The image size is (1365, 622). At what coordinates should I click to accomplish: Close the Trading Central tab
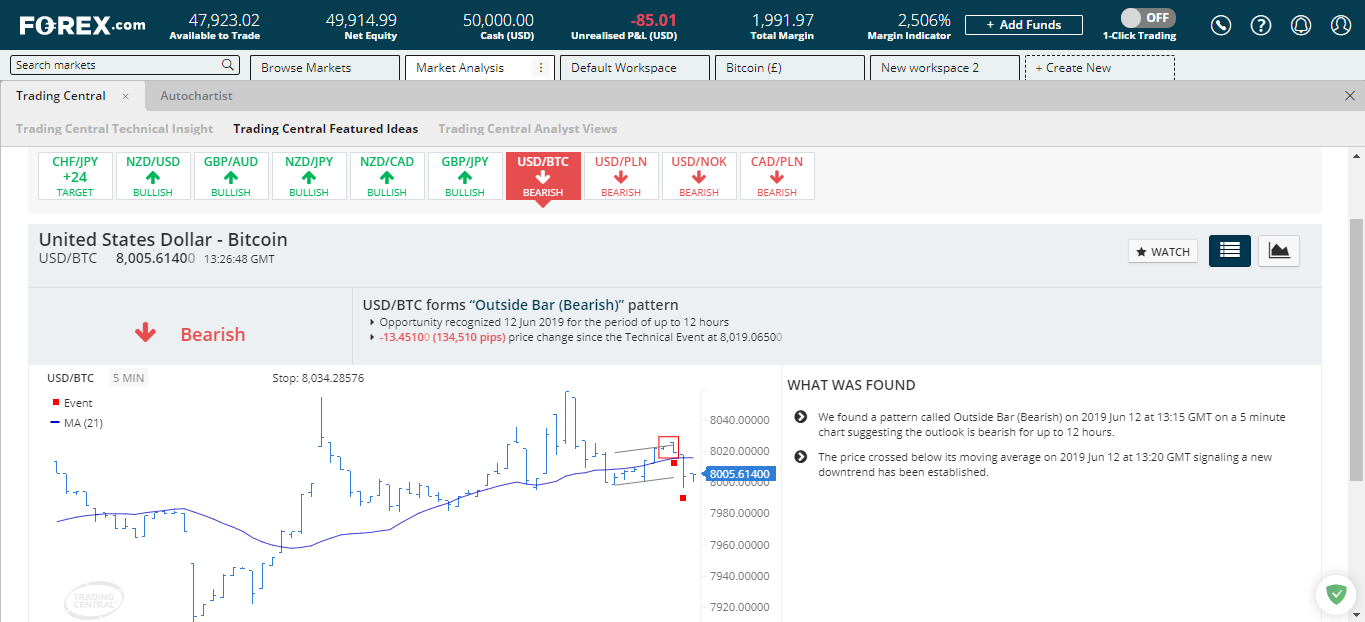point(125,96)
